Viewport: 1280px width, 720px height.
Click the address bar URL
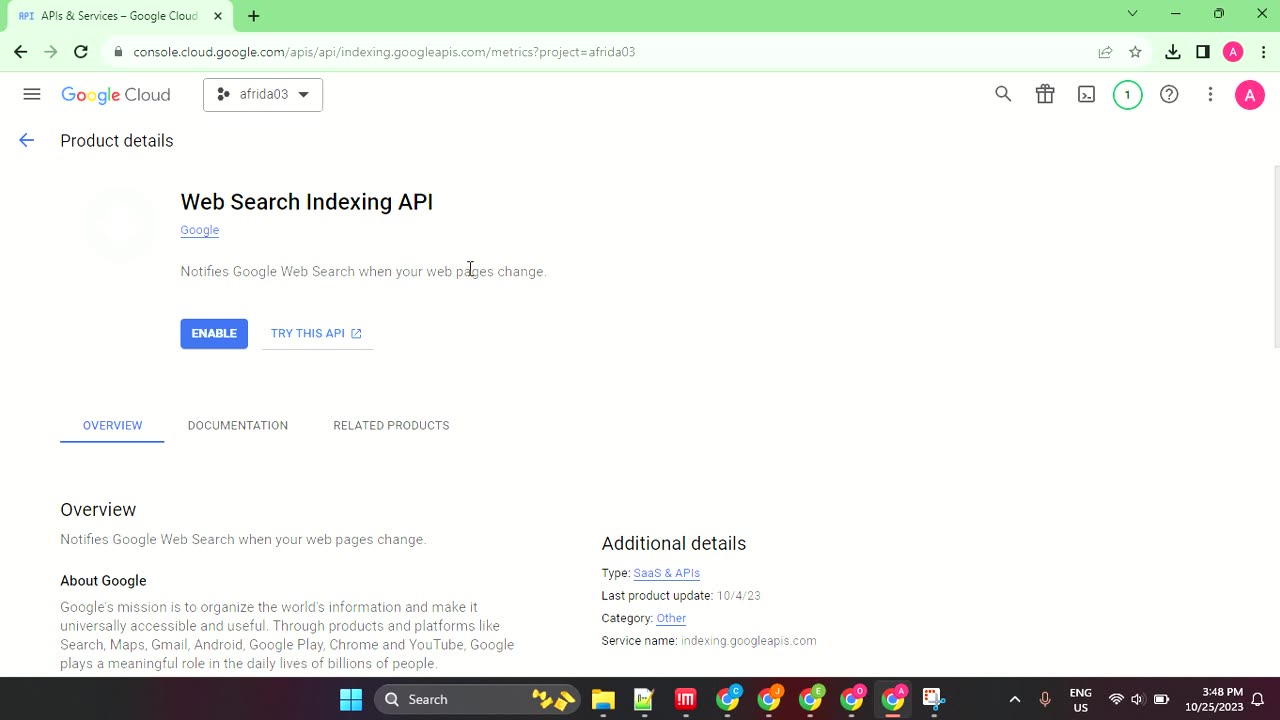[x=384, y=52]
